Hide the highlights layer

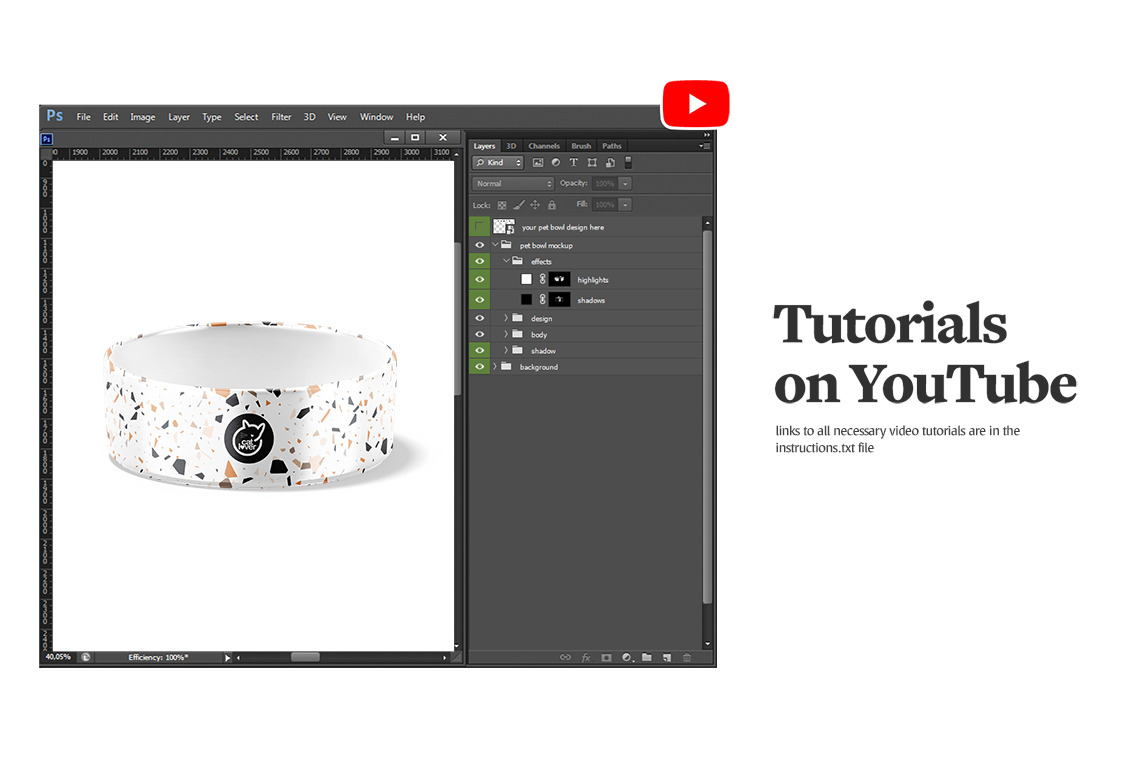[x=480, y=280]
